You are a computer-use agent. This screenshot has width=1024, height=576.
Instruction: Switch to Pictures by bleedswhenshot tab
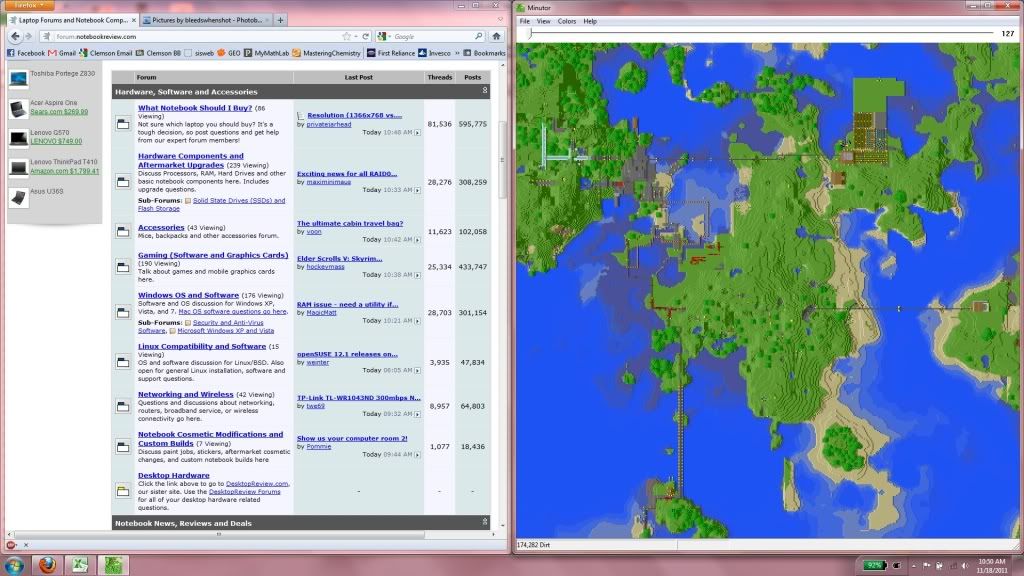205,20
